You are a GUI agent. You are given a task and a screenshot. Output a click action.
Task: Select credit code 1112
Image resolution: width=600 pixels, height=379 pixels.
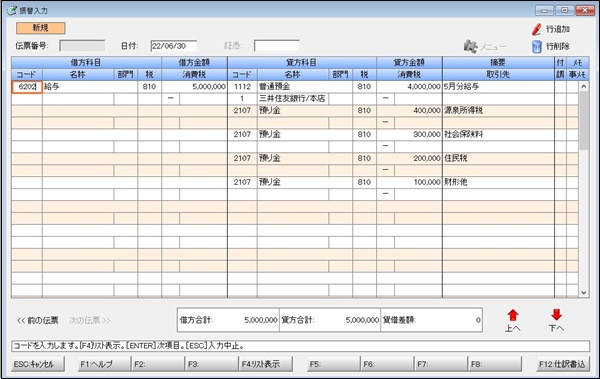point(242,87)
